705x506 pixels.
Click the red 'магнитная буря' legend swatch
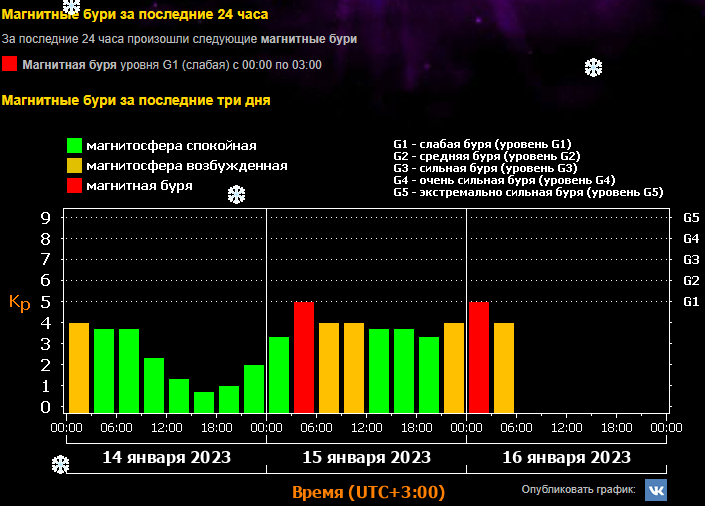pyautogui.click(x=74, y=185)
